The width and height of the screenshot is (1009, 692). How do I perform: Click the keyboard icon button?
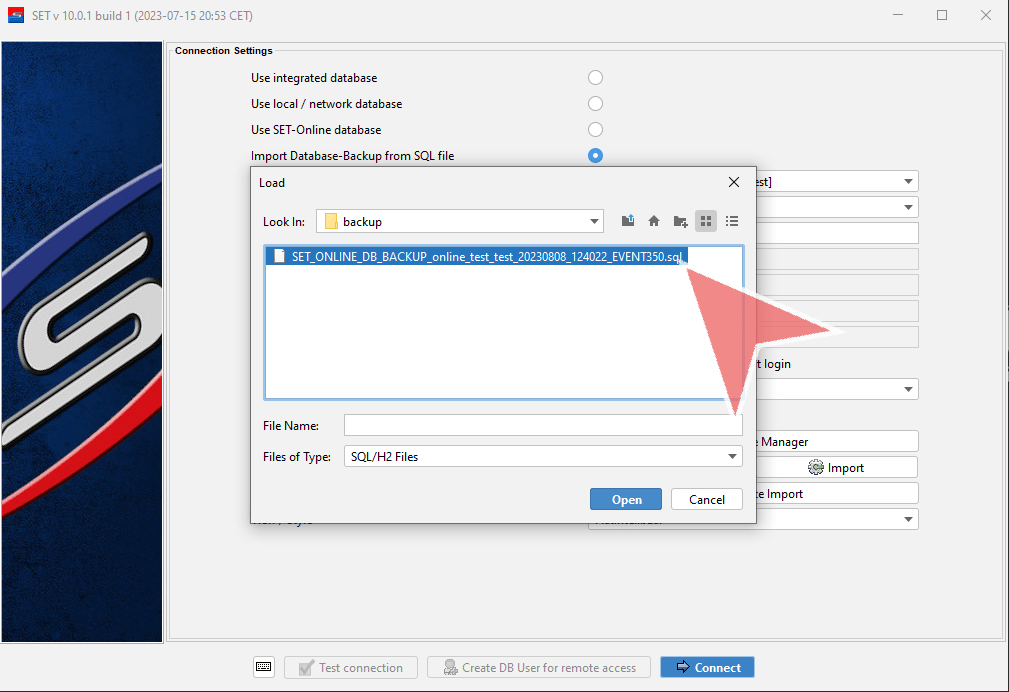pyautogui.click(x=264, y=667)
